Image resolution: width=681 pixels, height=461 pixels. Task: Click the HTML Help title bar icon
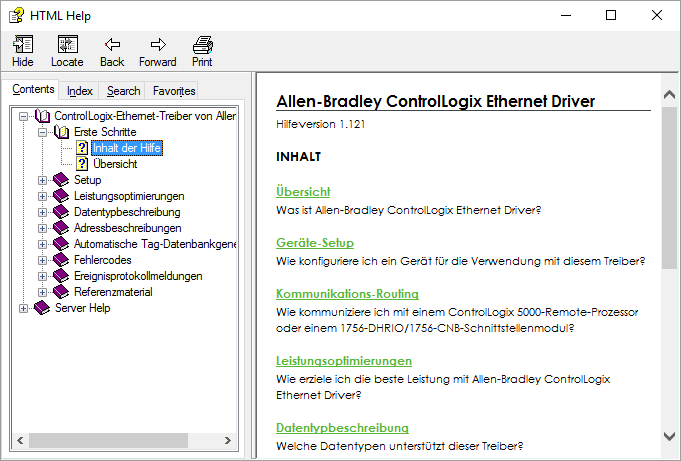(x=17, y=16)
